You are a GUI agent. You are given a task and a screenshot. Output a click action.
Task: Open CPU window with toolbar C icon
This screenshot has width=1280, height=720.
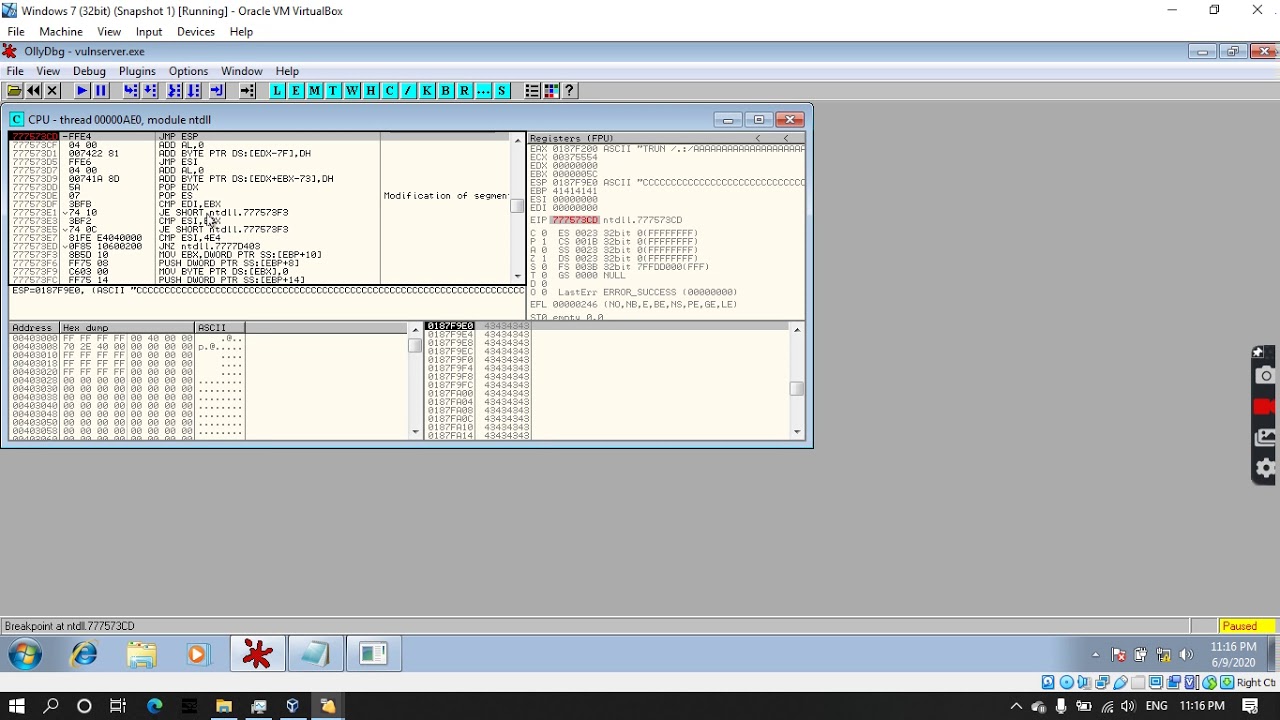pyautogui.click(x=390, y=91)
